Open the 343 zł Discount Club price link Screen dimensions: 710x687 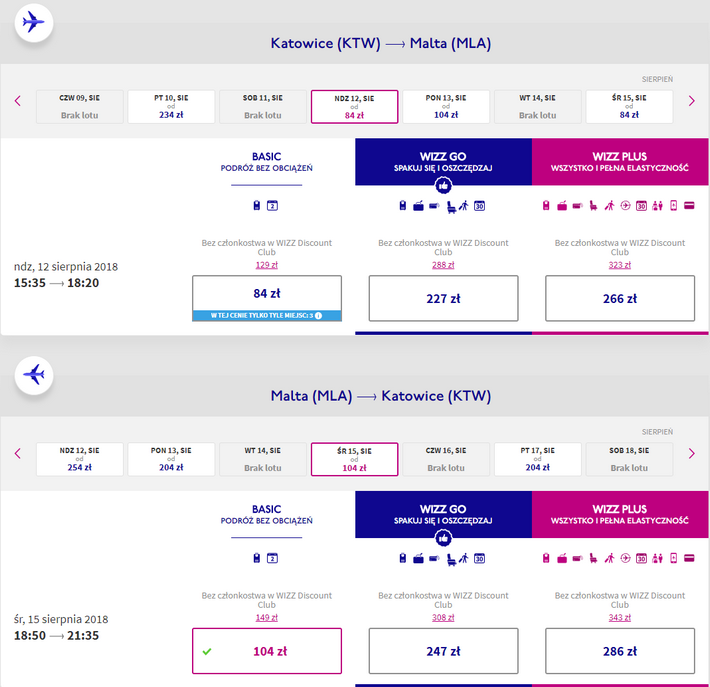pos(620,617)
